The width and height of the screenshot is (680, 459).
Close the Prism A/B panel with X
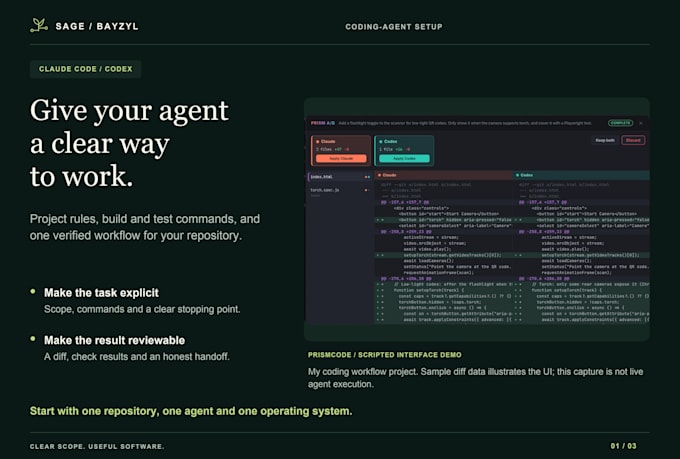641,123
